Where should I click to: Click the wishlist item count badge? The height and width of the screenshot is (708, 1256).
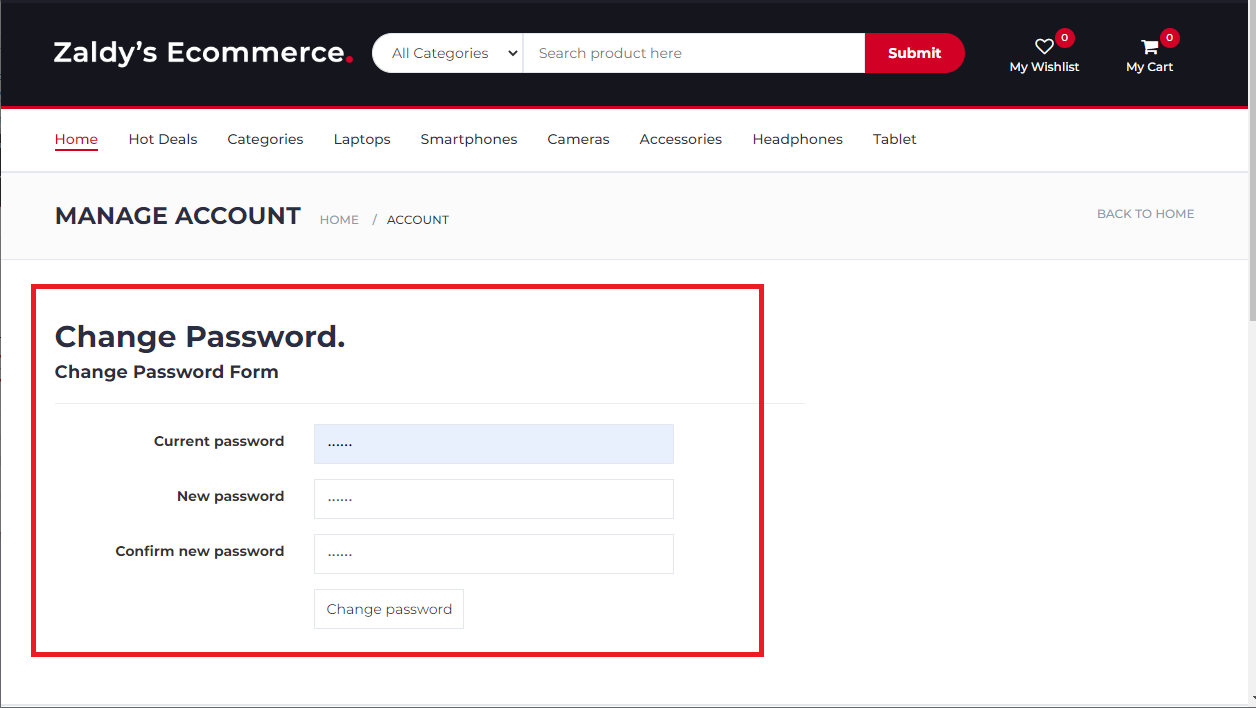[1063, 37]
